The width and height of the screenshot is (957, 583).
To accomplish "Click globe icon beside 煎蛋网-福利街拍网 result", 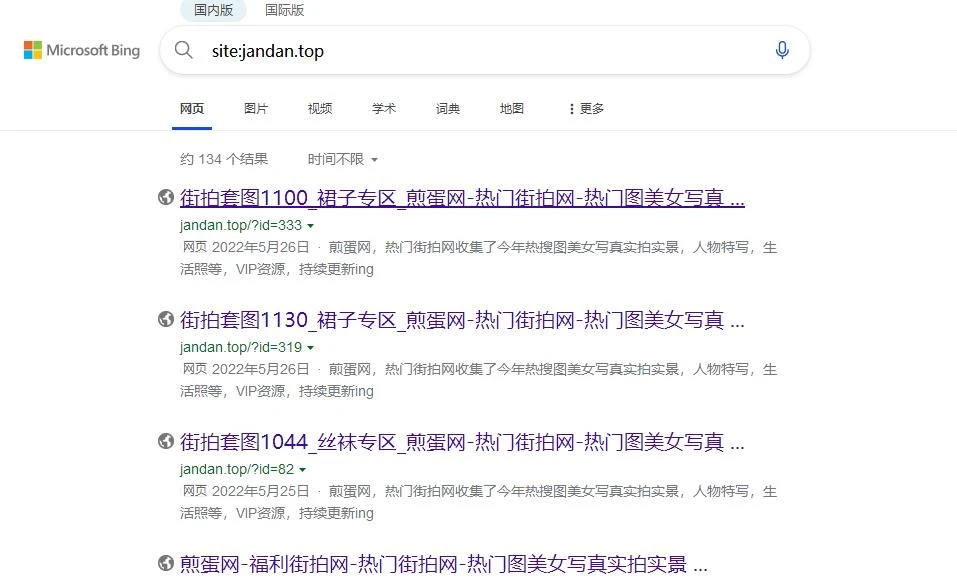I will pyautogui.click(x=166, y=564).
